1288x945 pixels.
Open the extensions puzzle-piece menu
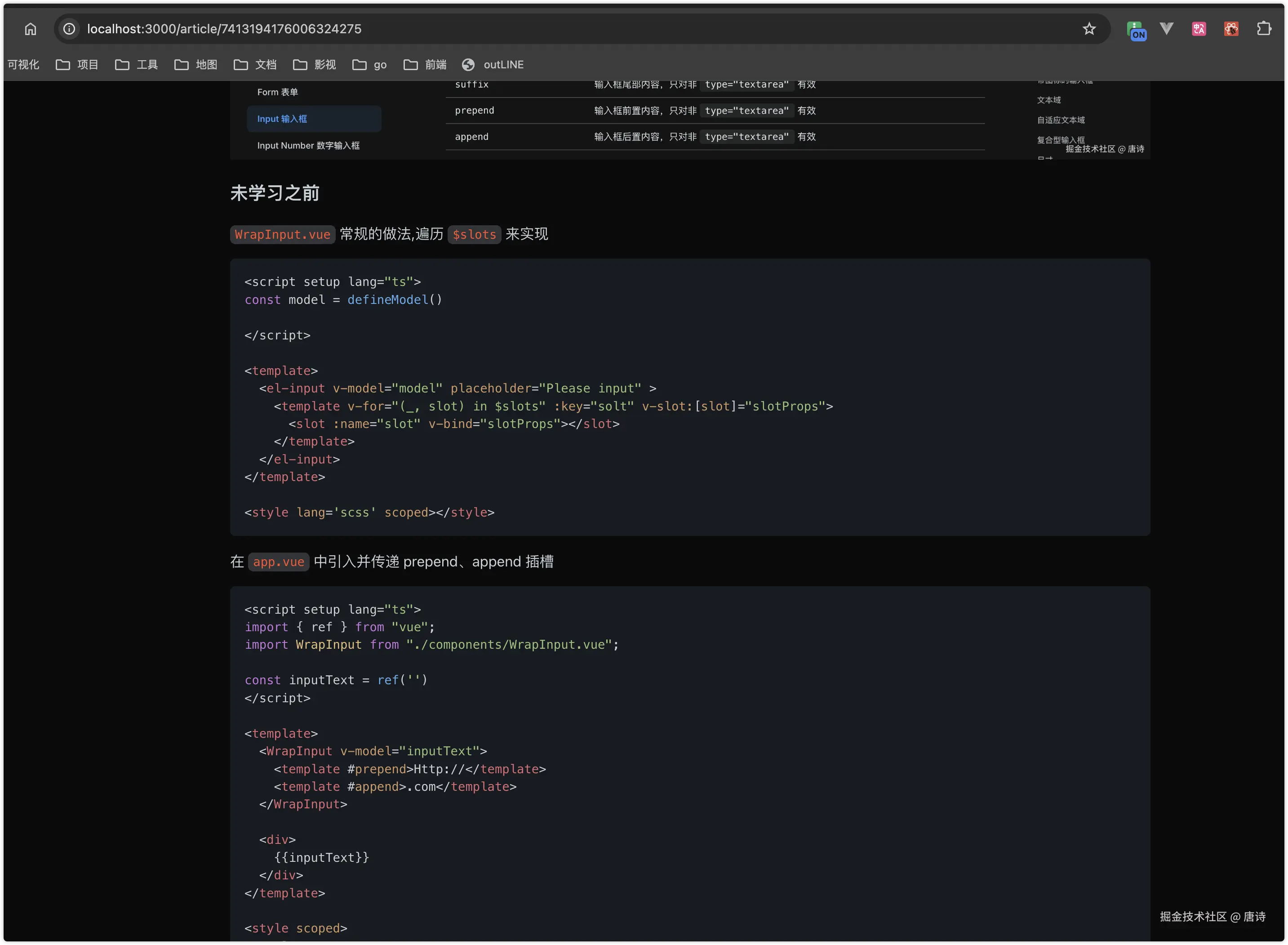(1263, 29)
